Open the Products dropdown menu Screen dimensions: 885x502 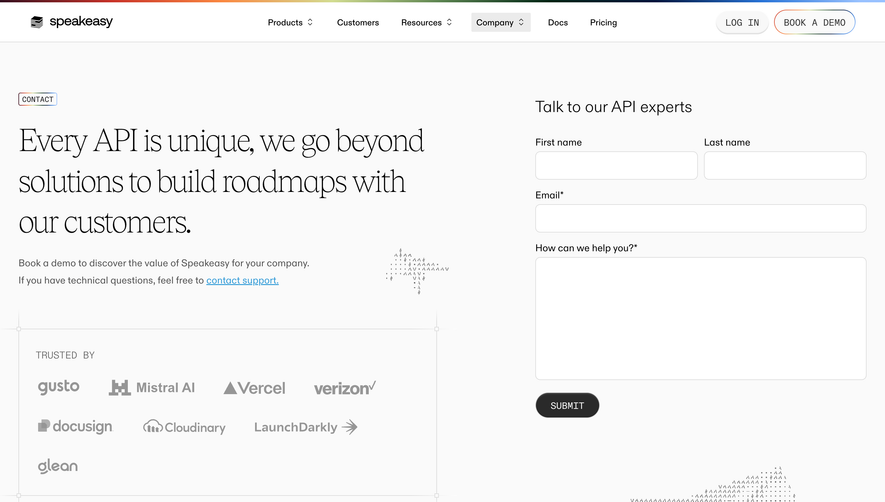click(x=290, y=23)
